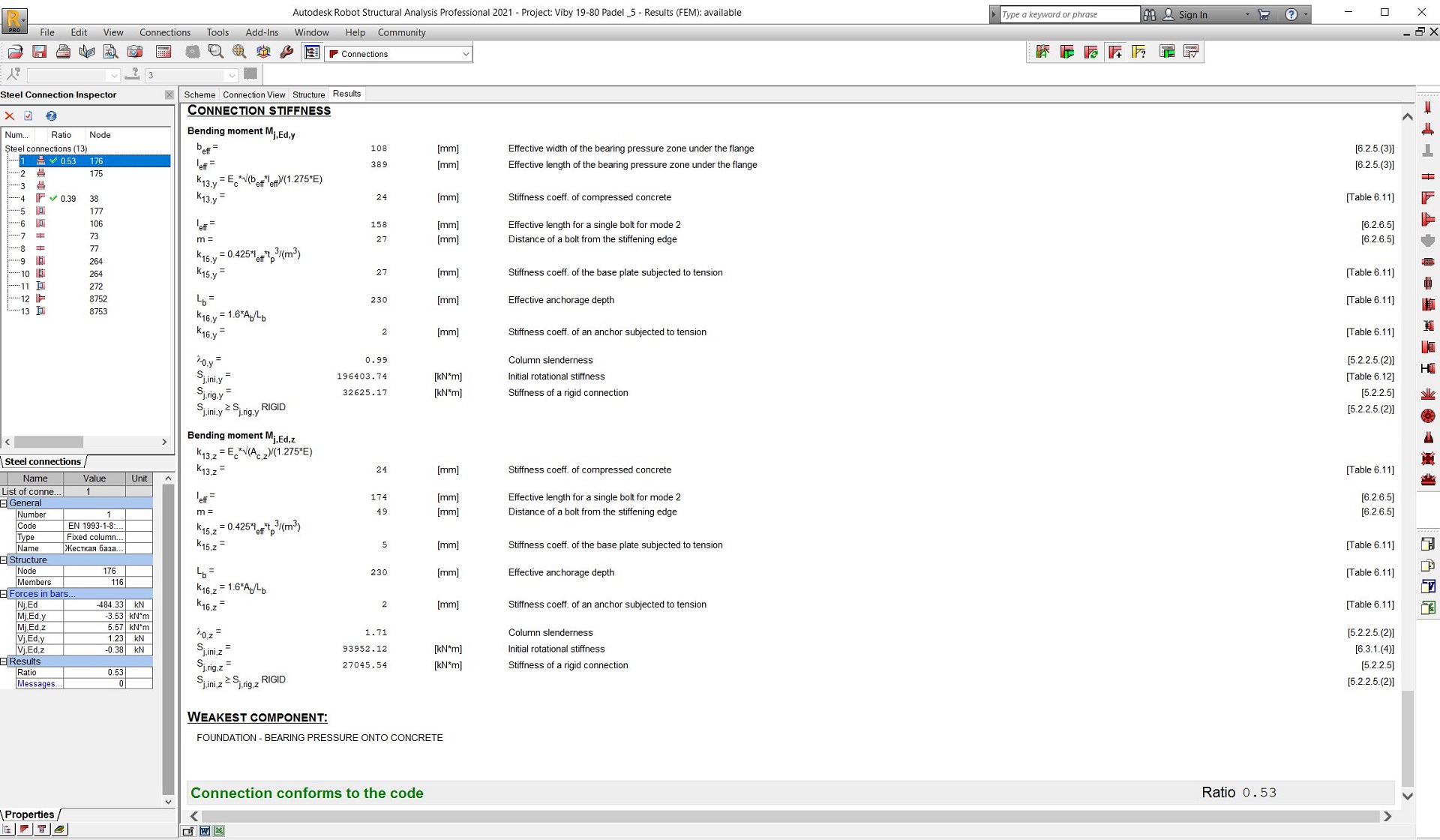The width and height of the screenshot is (1440, 840).
Task: Click the keyword search input field
Action: [1069, 14]
